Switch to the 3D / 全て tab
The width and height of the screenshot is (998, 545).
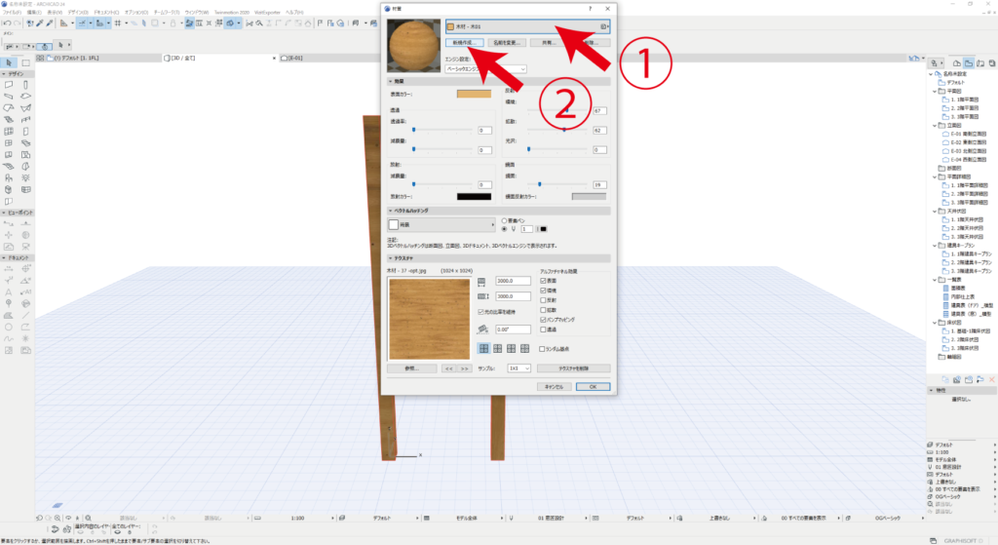click(220, 58)
